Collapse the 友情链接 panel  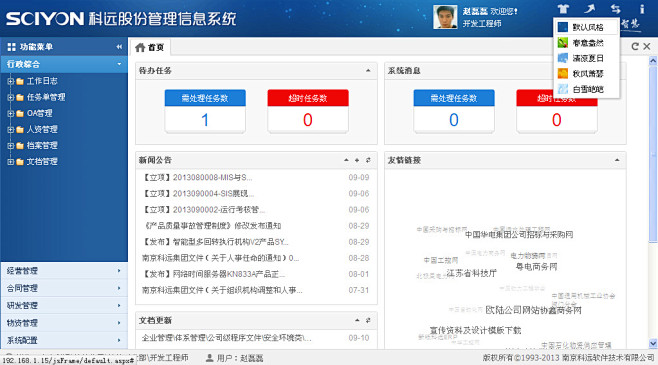click(x=617, y=160)
